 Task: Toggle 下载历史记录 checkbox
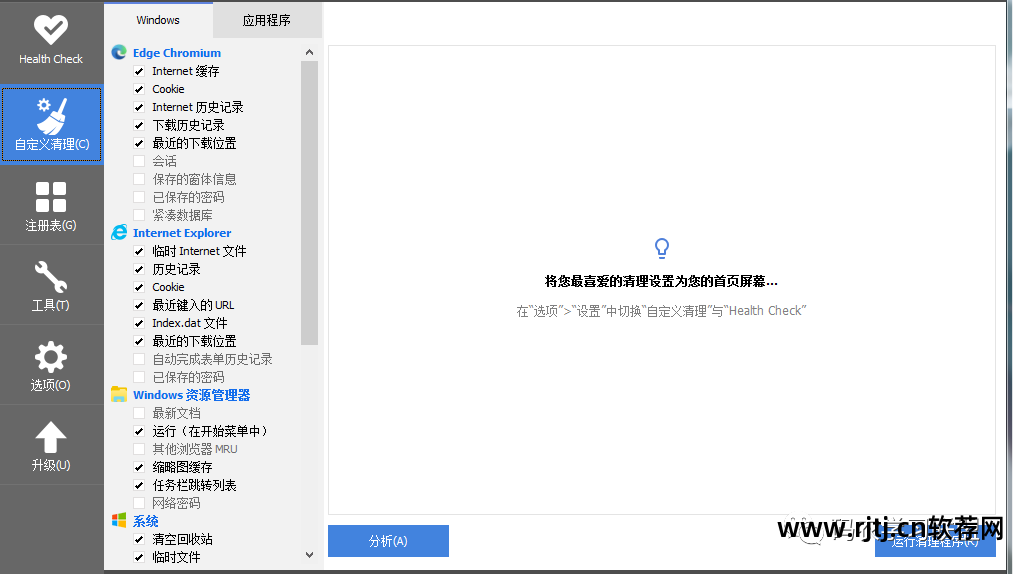pyautogui.click(x=139, y=125)
